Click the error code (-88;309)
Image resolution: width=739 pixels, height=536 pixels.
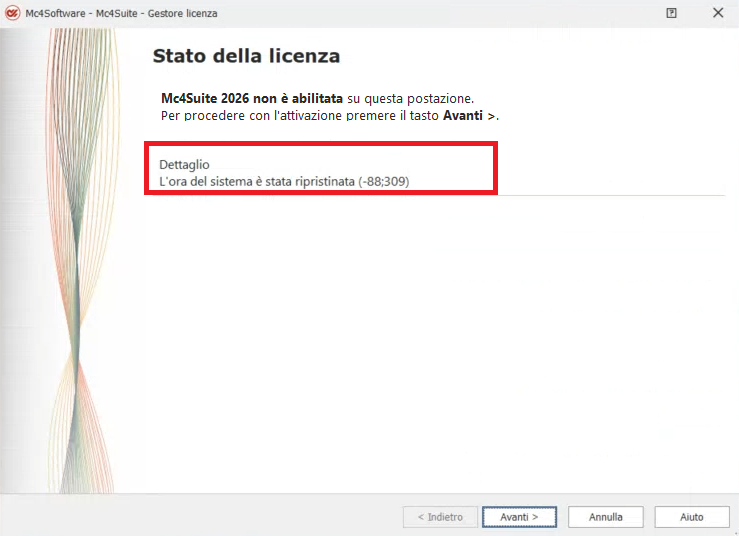tap(384, 181)
